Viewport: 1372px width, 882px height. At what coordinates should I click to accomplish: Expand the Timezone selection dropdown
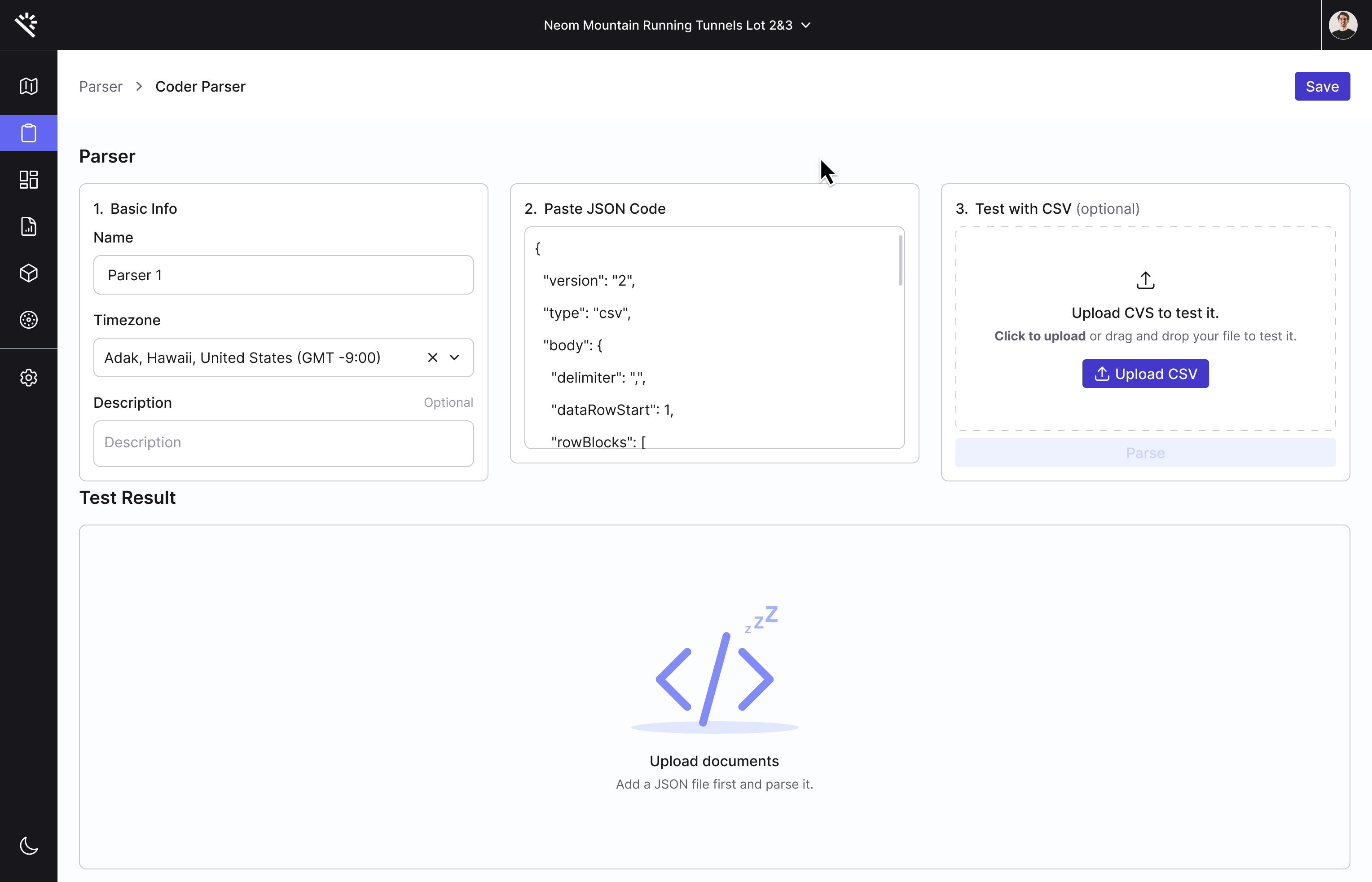tap(455, 357)
